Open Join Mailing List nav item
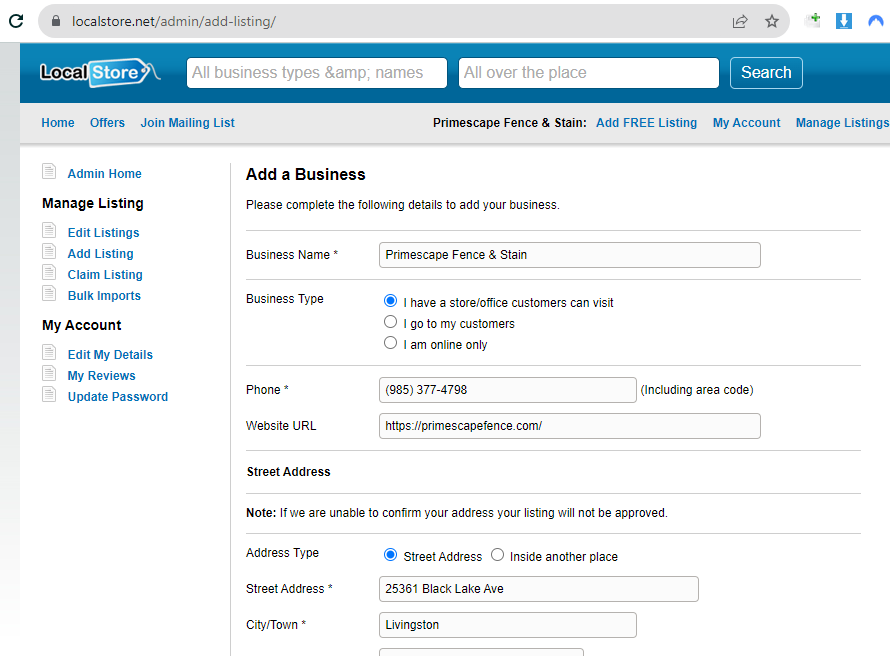 click(187, 123)
